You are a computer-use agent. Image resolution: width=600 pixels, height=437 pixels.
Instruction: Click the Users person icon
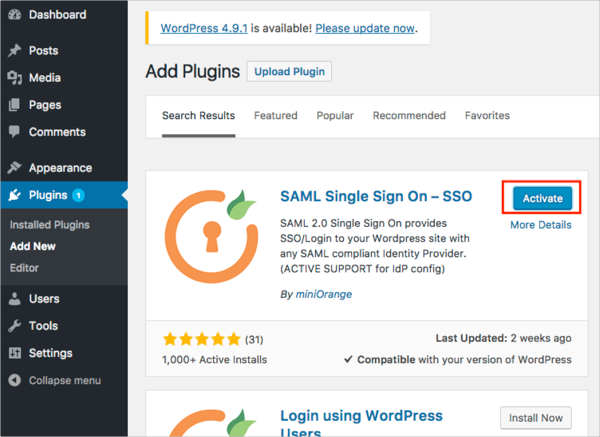click(14, 299)
